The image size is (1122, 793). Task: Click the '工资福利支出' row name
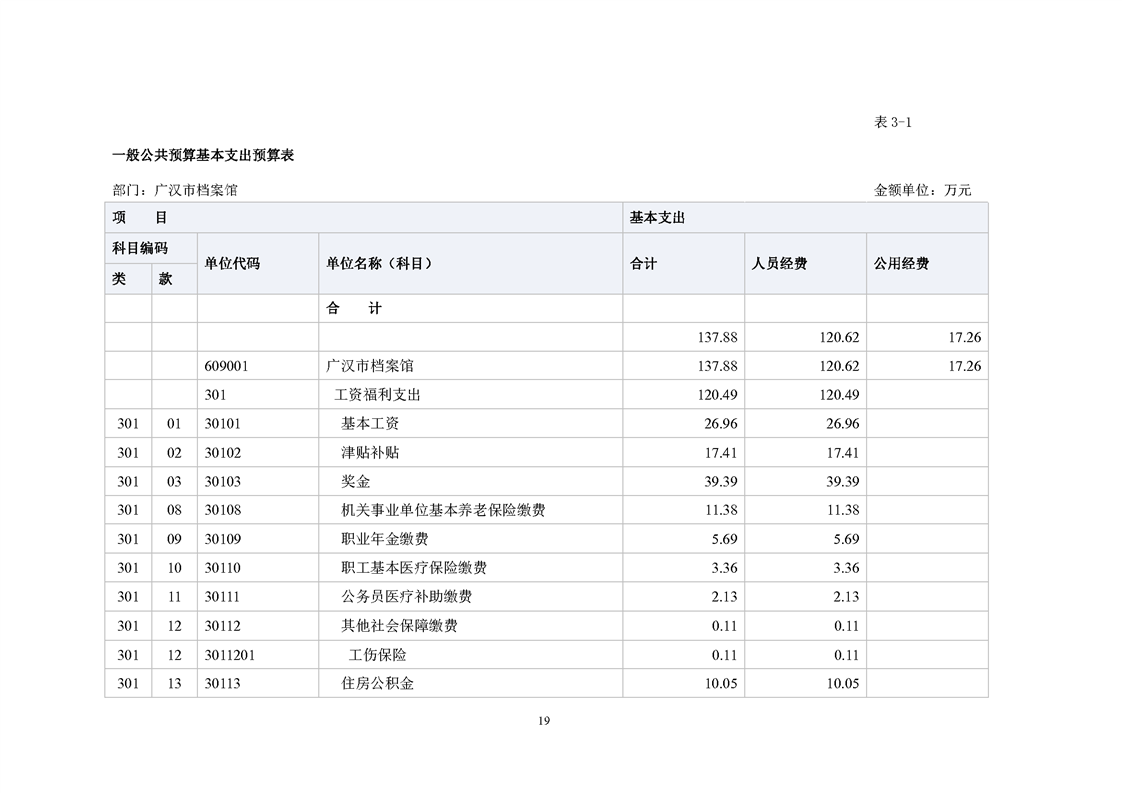pos(377,395)
